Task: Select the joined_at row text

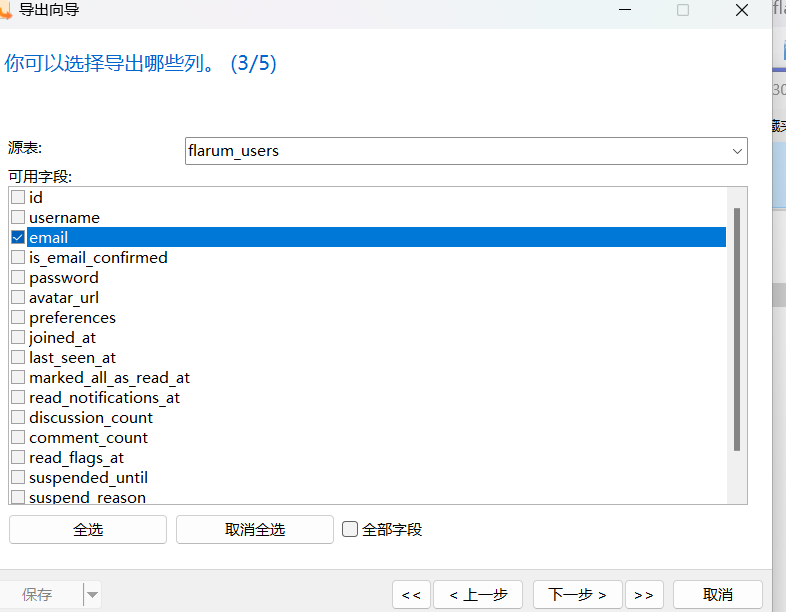Action: (62, 338)
